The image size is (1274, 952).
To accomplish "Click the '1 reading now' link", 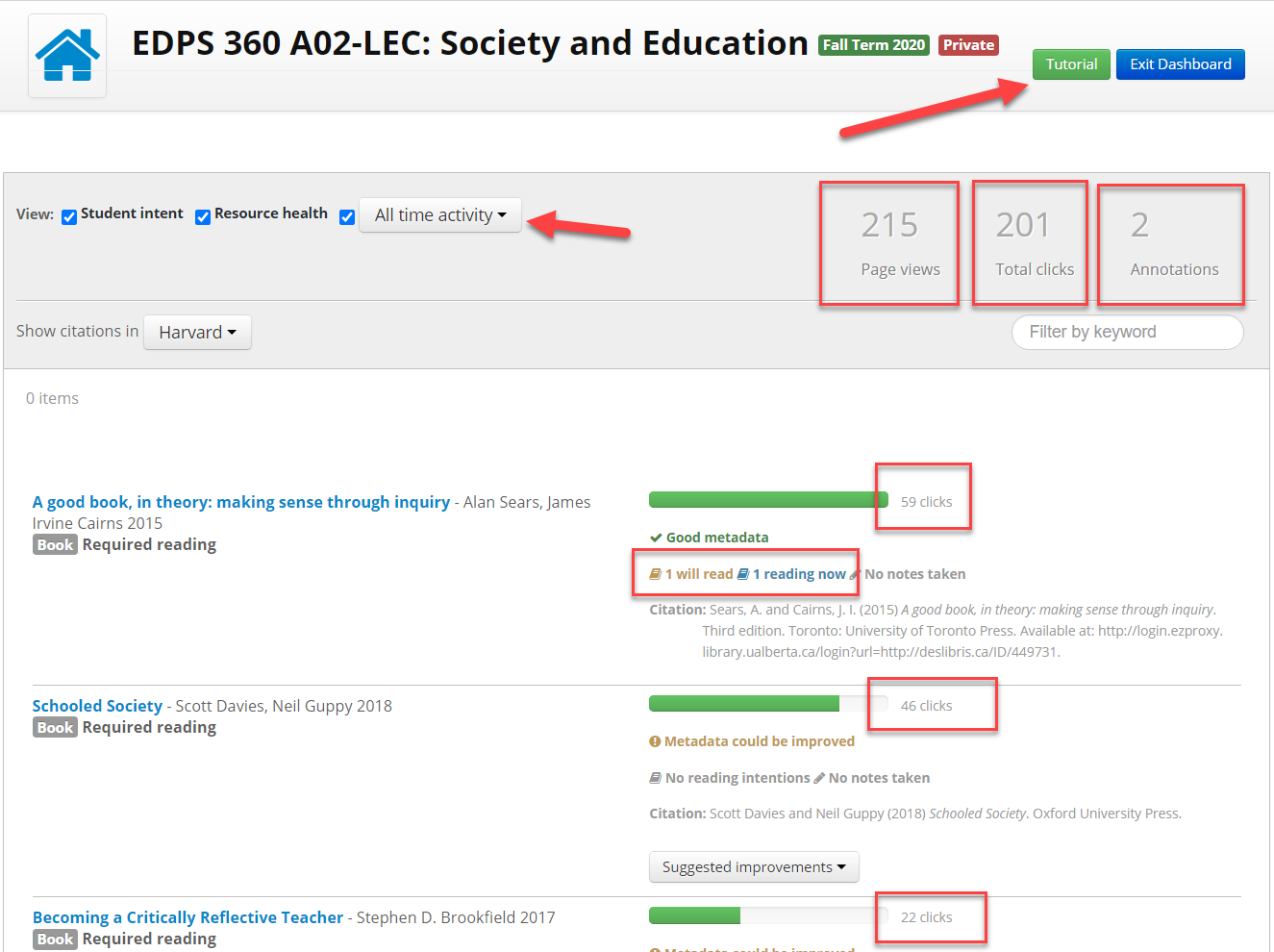I will (x=799, y=574).
